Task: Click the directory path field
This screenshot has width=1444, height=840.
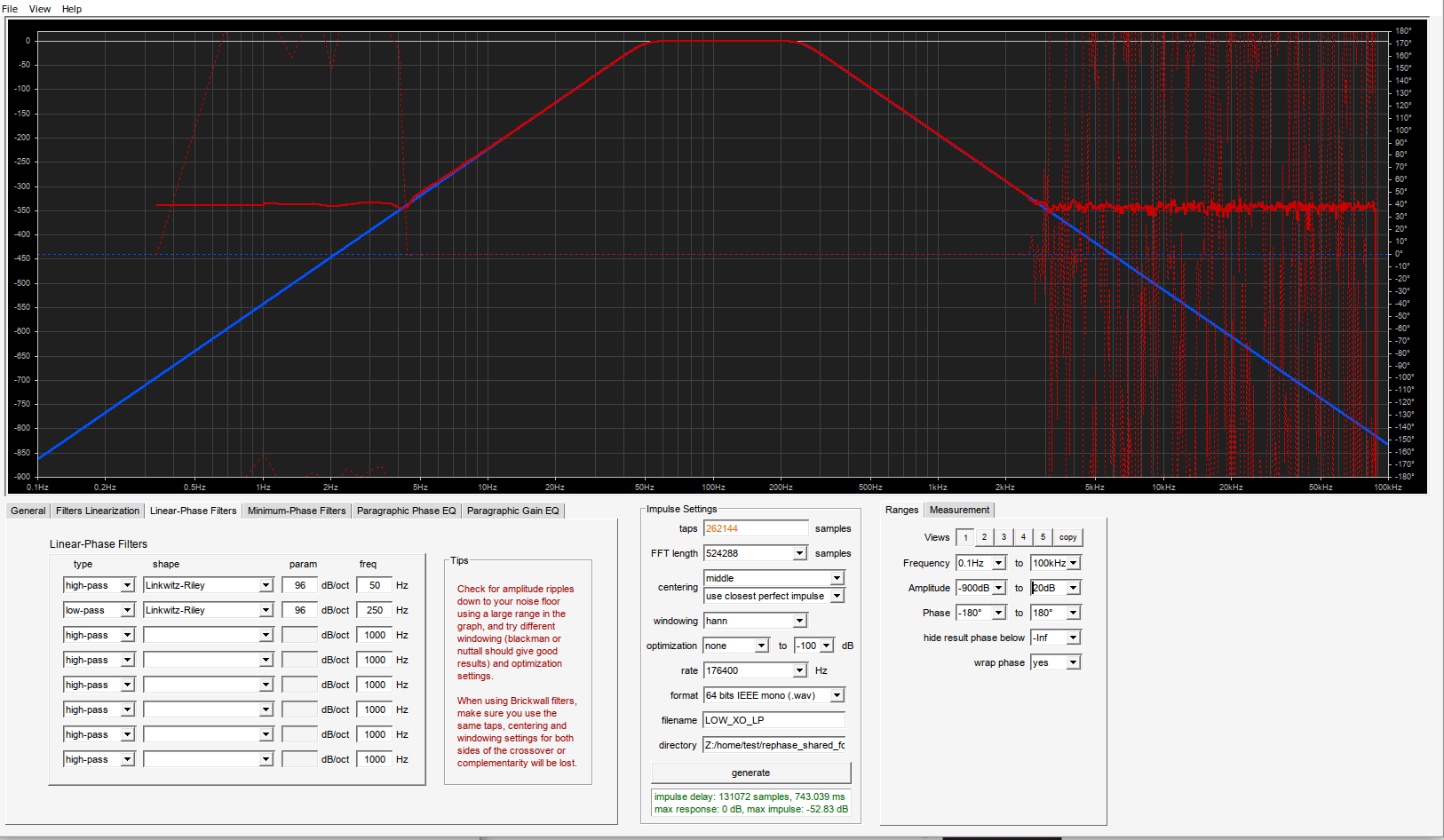Action: click(x=774, y=745)
